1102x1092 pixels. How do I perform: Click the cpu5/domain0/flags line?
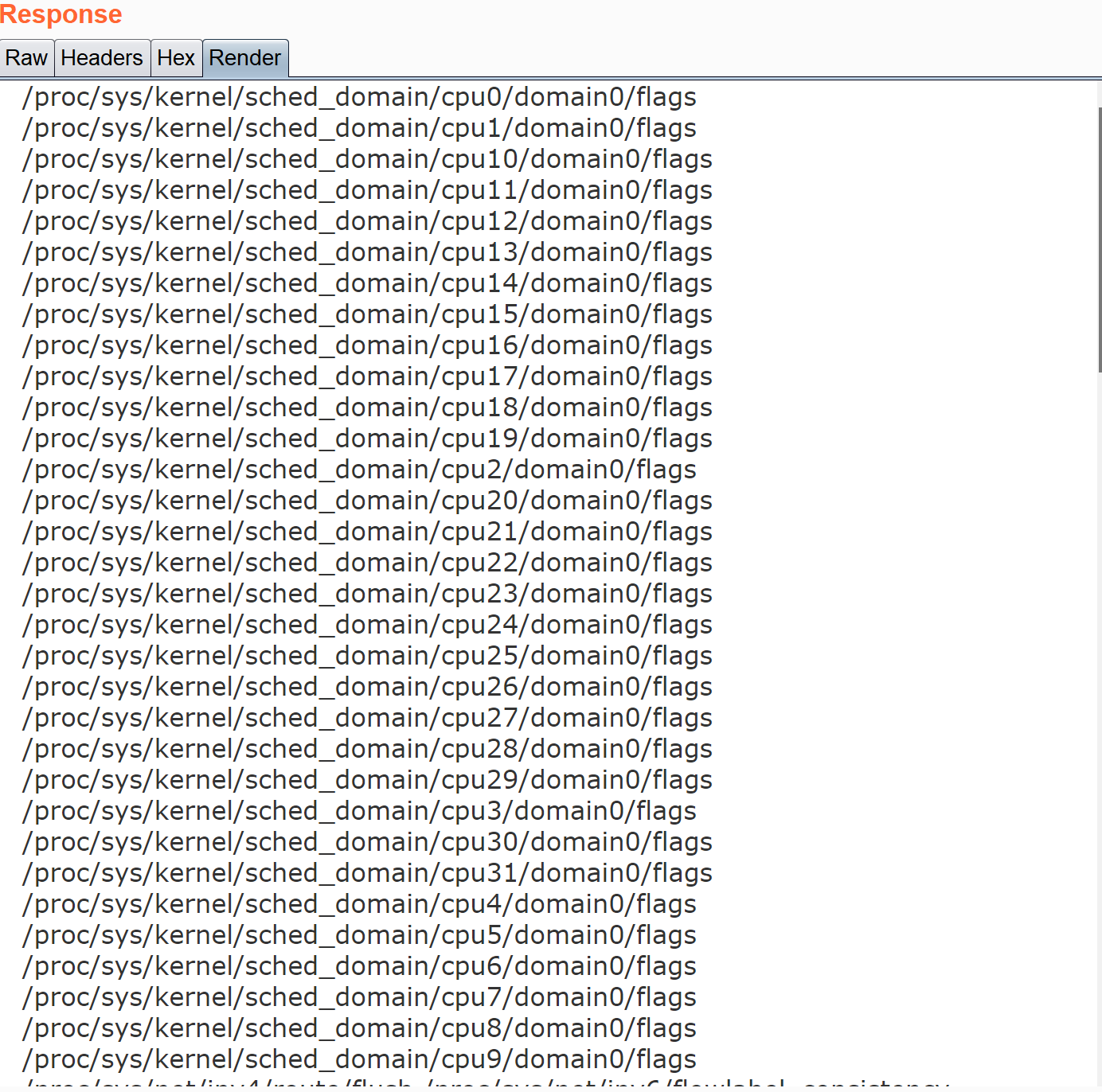(x=359, y=935)
